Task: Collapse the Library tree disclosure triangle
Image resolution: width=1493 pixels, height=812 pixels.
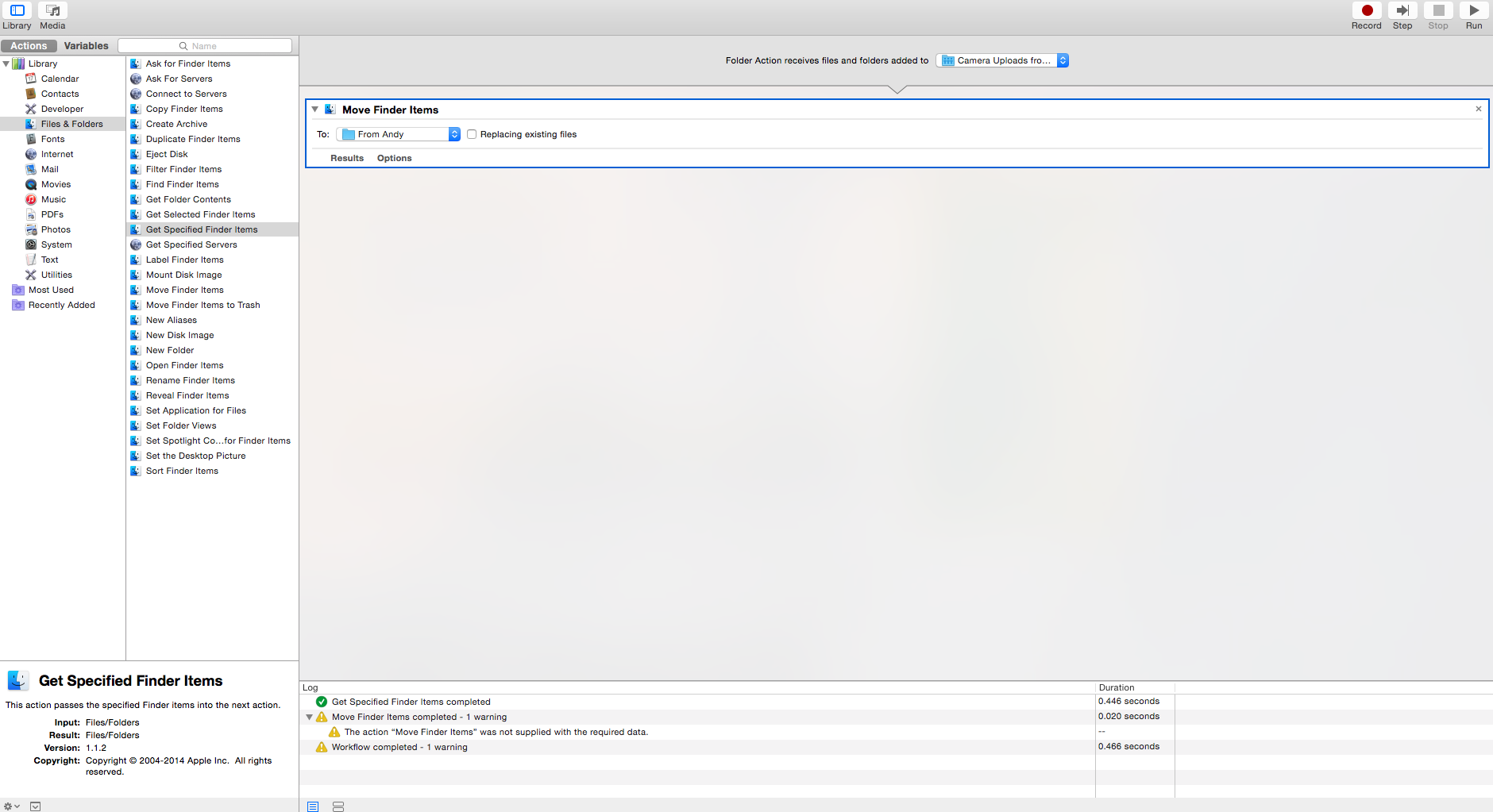Action: tap(6, 63)
